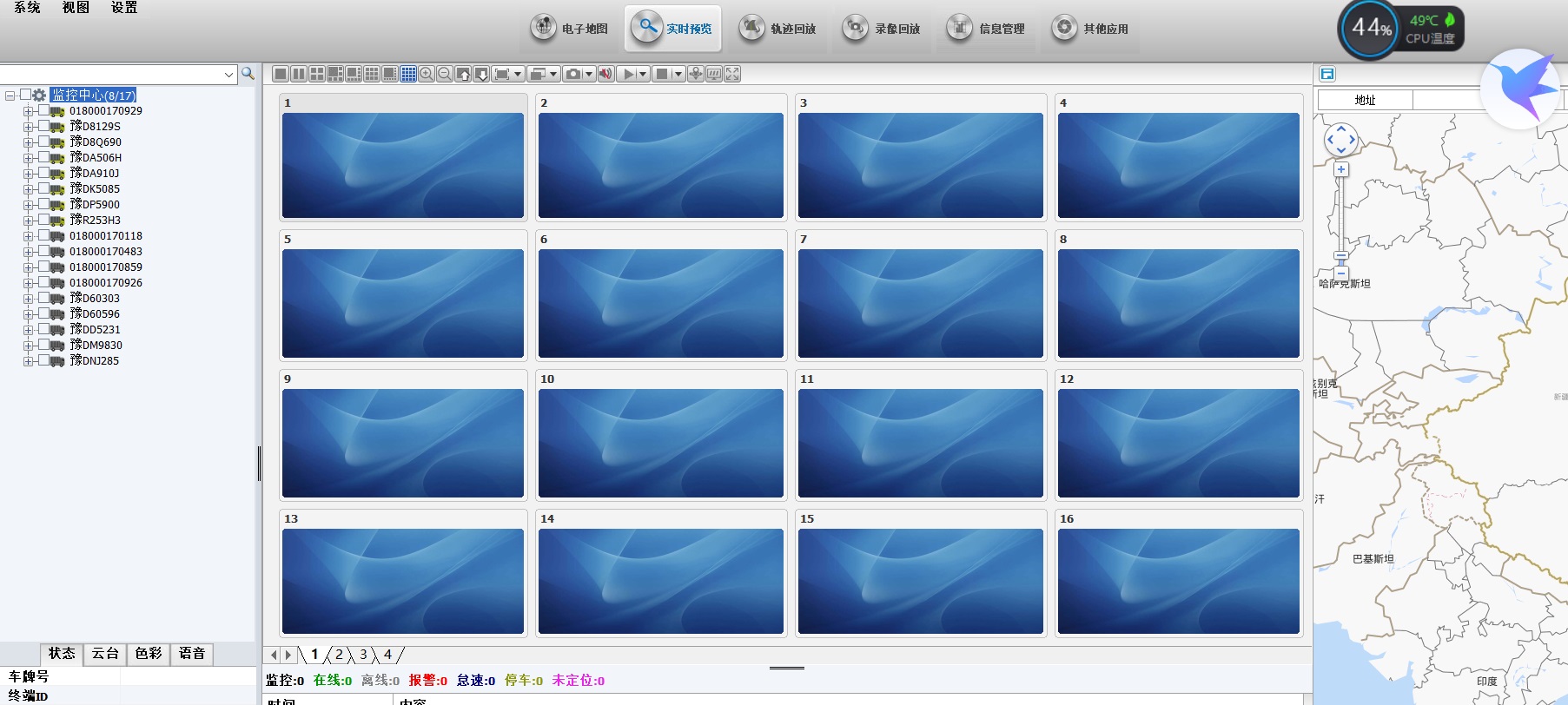1568x705 pixels.
Task: Click the zoom-out magnifier in video toolbar
Action: coord(445,74)
